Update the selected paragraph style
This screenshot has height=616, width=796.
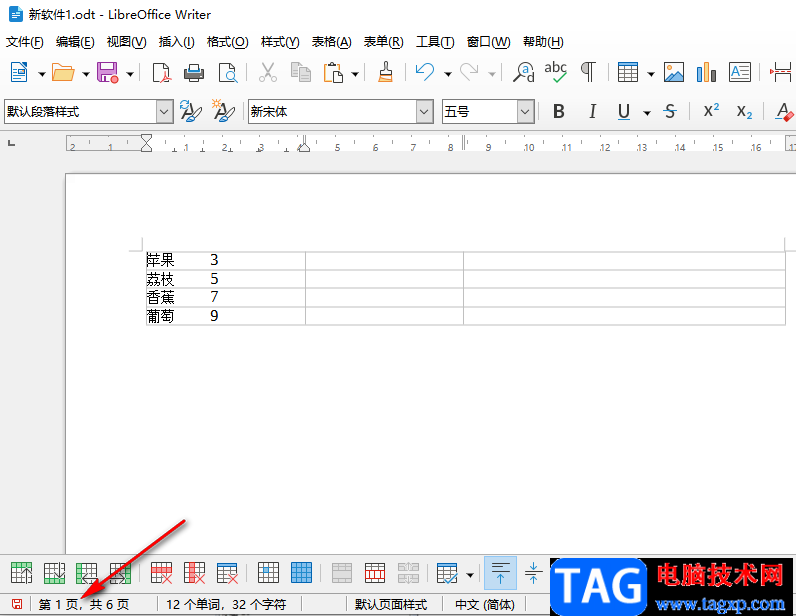190,111
